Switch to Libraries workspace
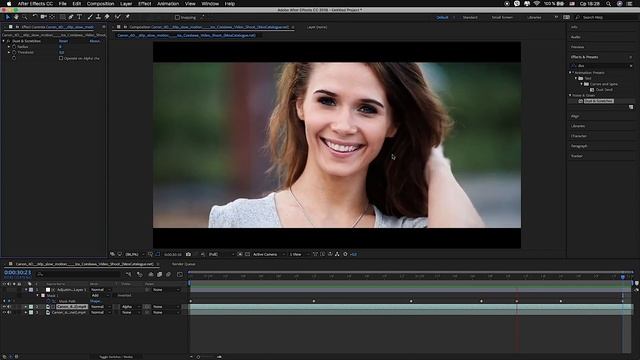Image resolution: width=640 pixels, height=360 pixels. coord(534,18)
